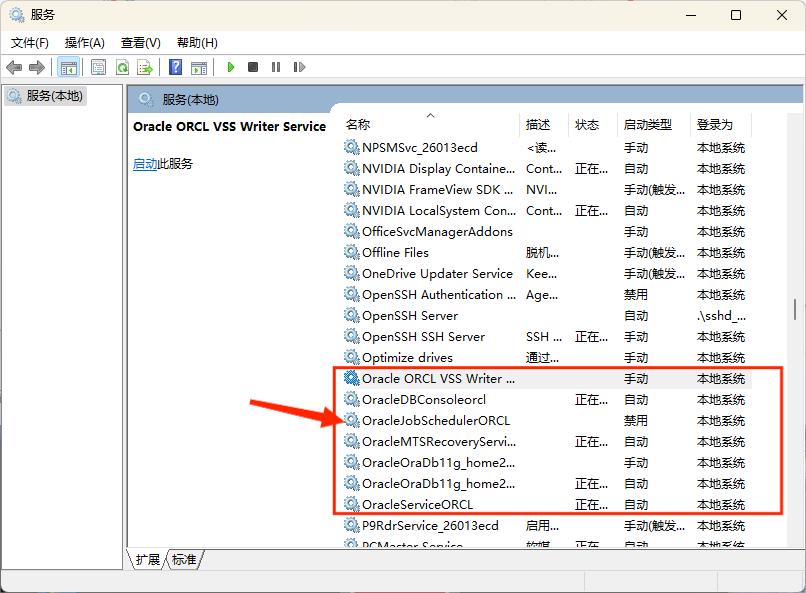806x593 pixels.
Task: Click the Forward arrow toolbar icon
Action: 37,67
